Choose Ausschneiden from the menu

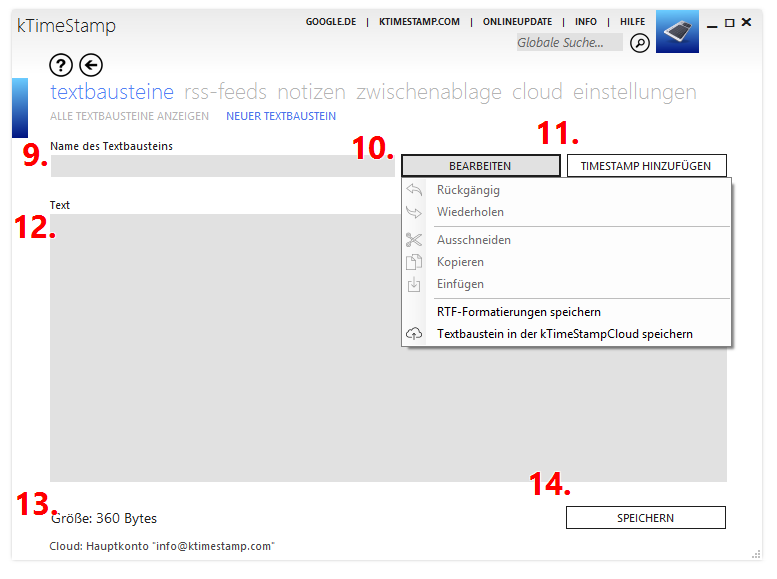(566, 240)
